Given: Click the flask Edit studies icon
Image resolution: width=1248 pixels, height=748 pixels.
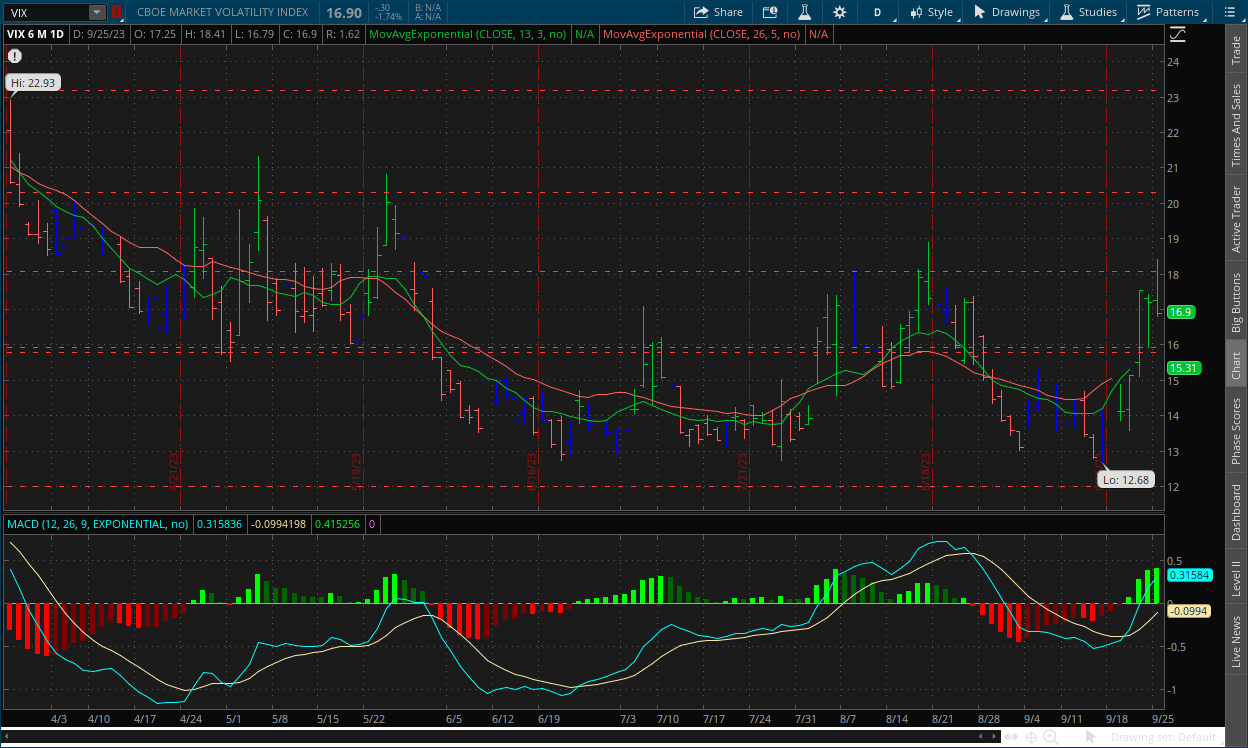Looking at the screenshot, I should (x=803, y=12).
